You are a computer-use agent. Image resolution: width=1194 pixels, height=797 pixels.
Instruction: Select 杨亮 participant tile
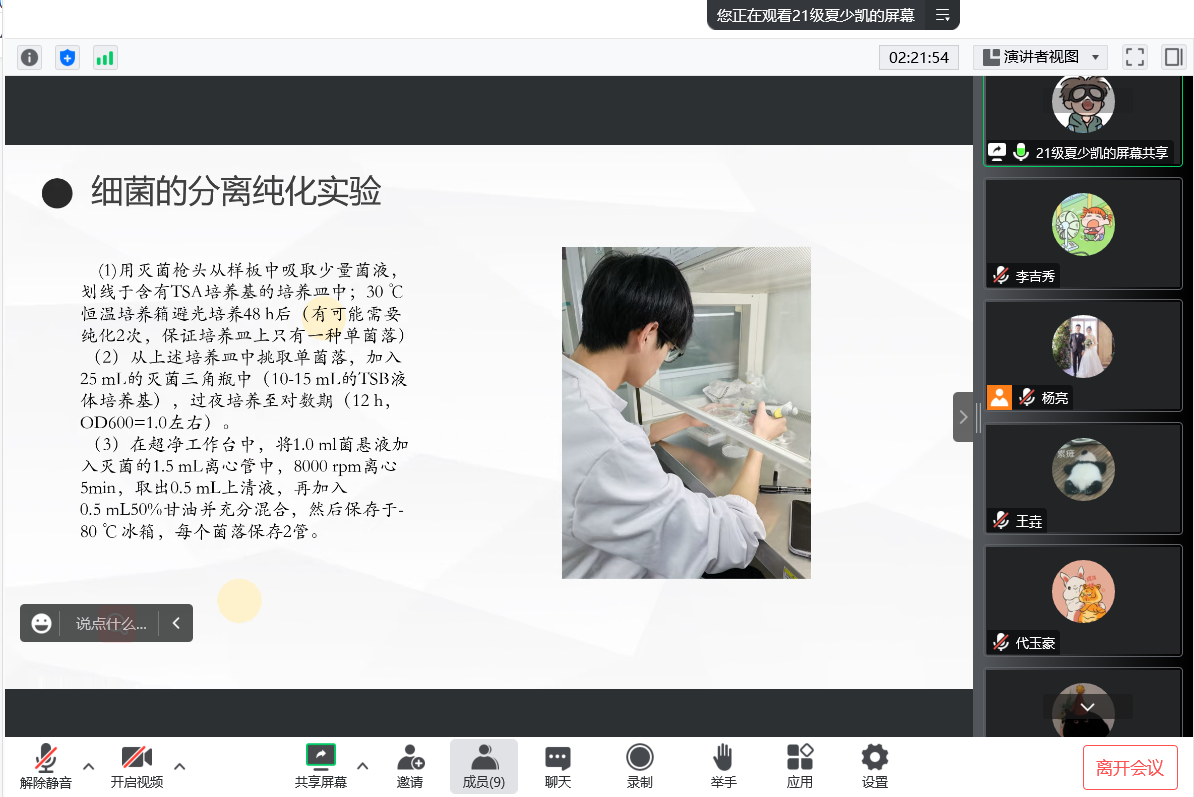pyautogui.click(x=1083, y=356)
